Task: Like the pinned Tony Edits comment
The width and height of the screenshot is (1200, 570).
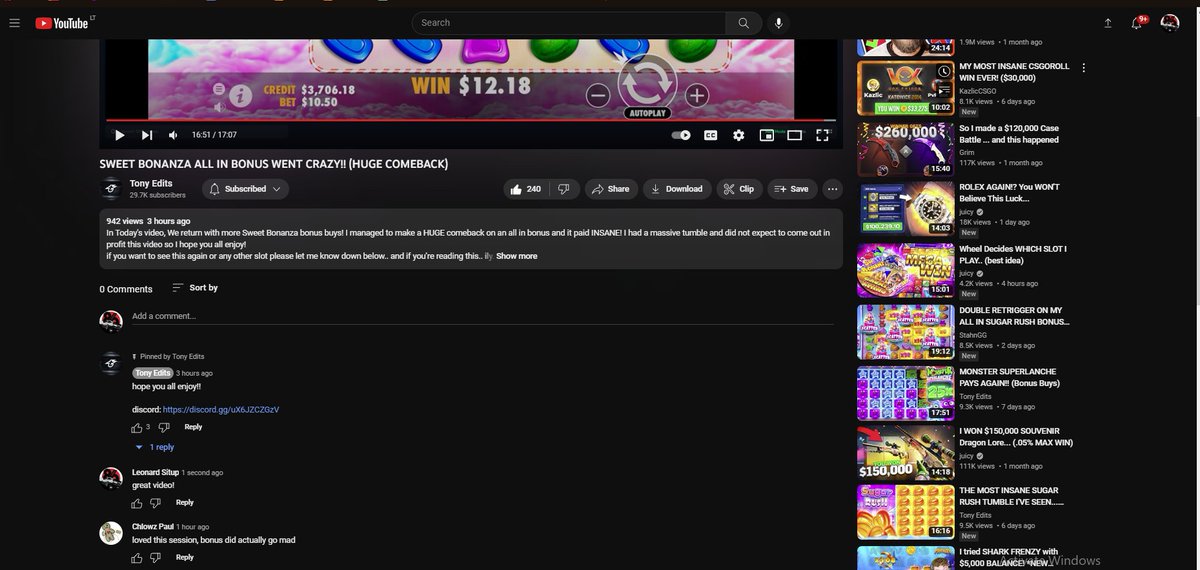Action: pos(137,427)
